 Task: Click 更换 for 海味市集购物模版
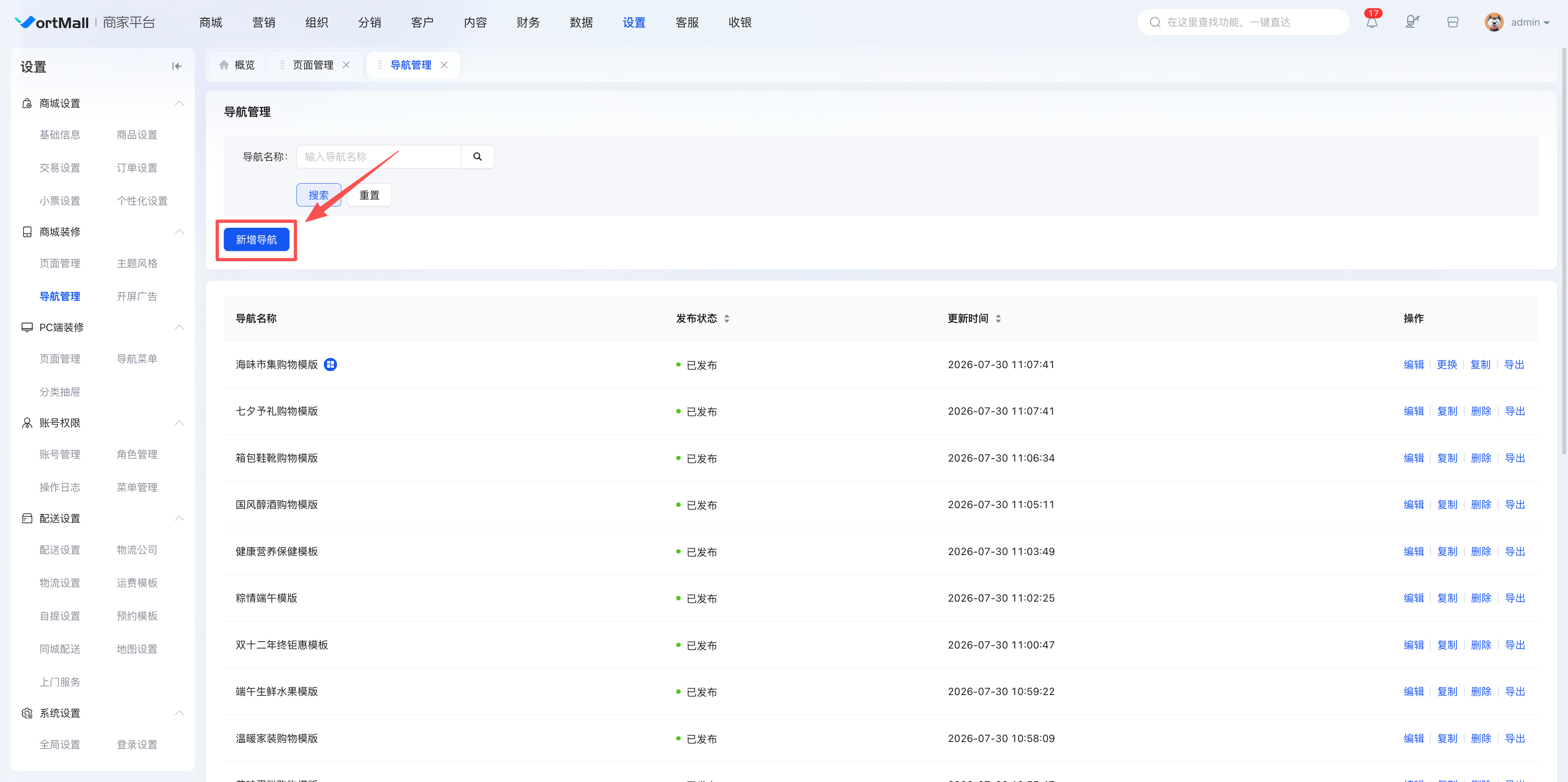1446,364
